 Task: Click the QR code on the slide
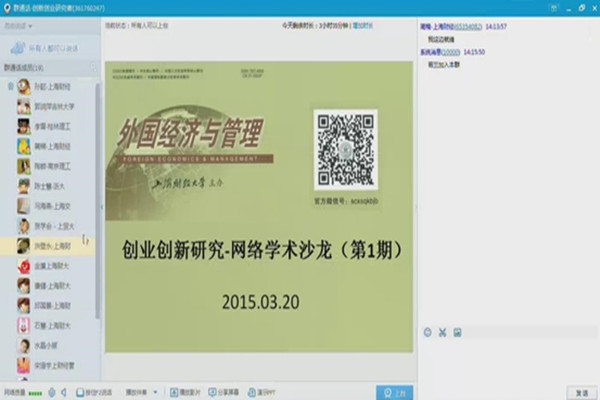(x=346, y=150)
